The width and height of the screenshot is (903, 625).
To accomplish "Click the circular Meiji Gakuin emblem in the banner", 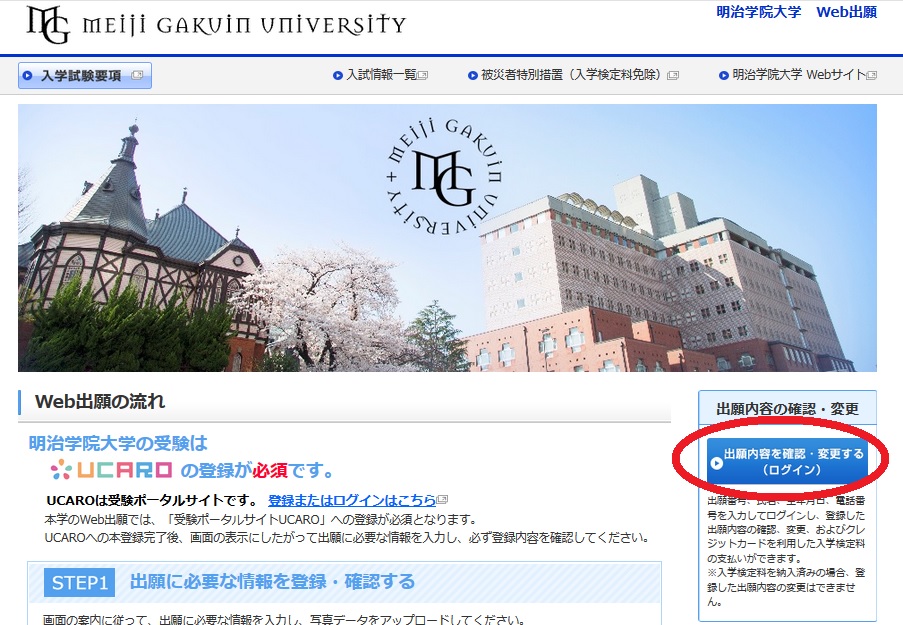I will 444,177.
